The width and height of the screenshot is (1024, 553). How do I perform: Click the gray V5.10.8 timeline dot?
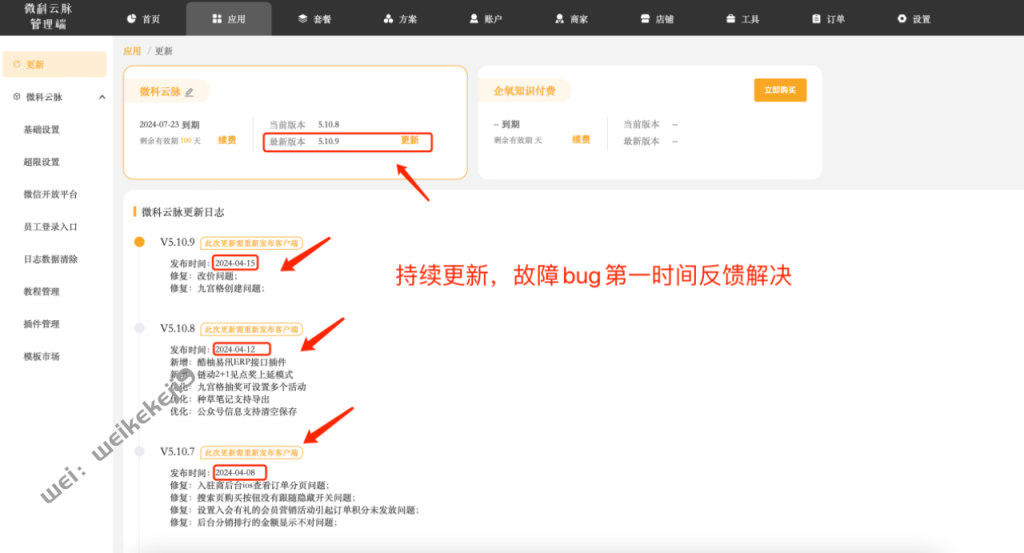pos(139,328)
